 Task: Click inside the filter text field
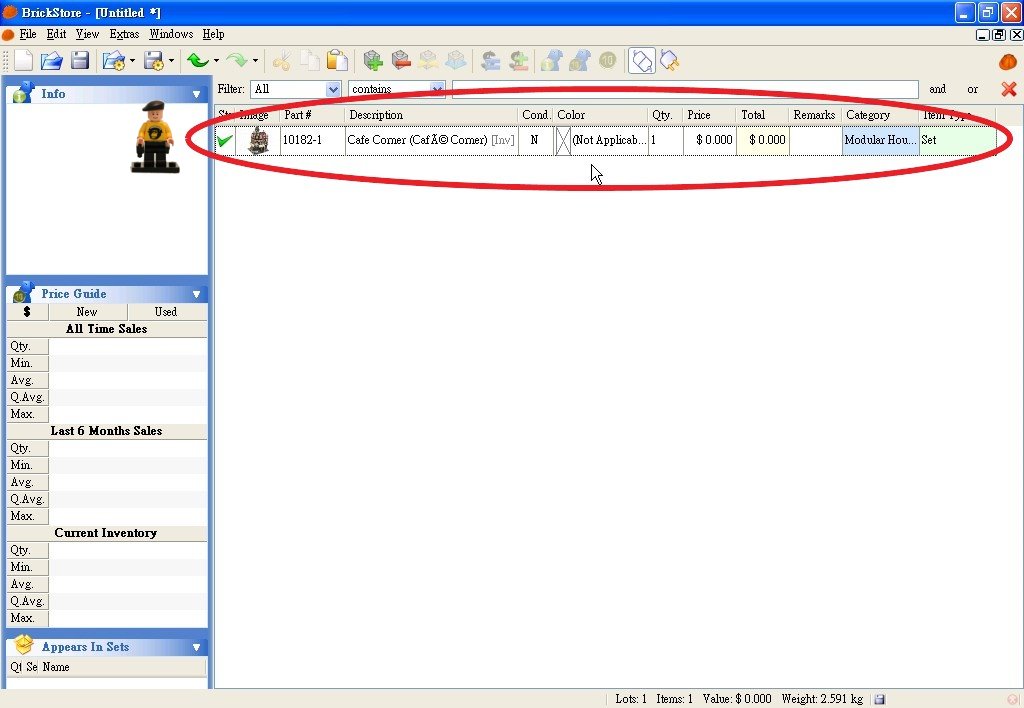pyautogui.click(x=685, y=89)
